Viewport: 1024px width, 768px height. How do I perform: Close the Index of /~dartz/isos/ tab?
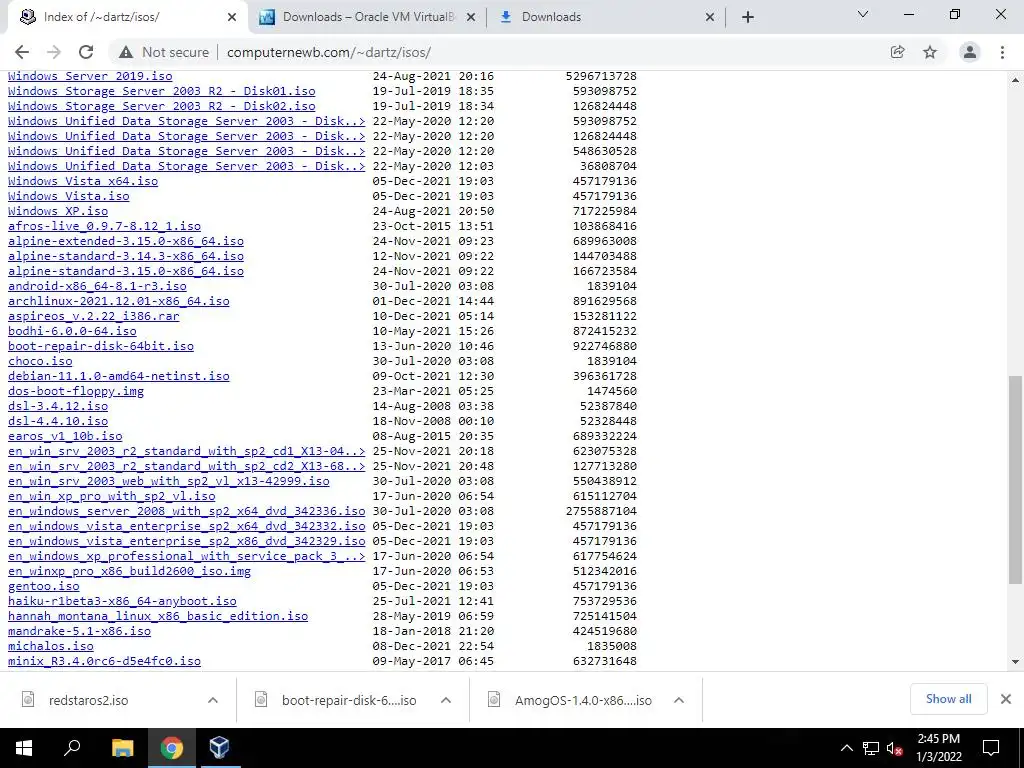[232, 17]
